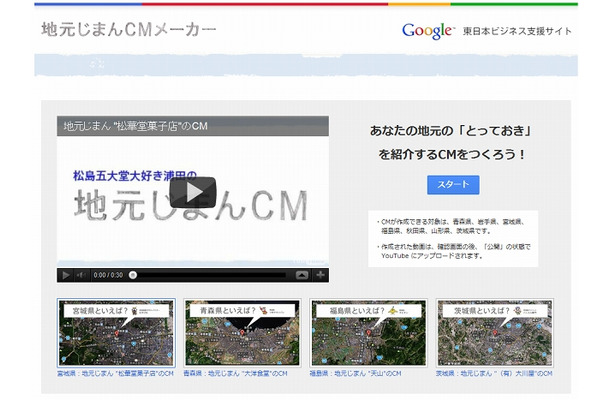Mute the video using the speaker icon
This screenshot has width=610, height=400.
[x=81, y=275]
